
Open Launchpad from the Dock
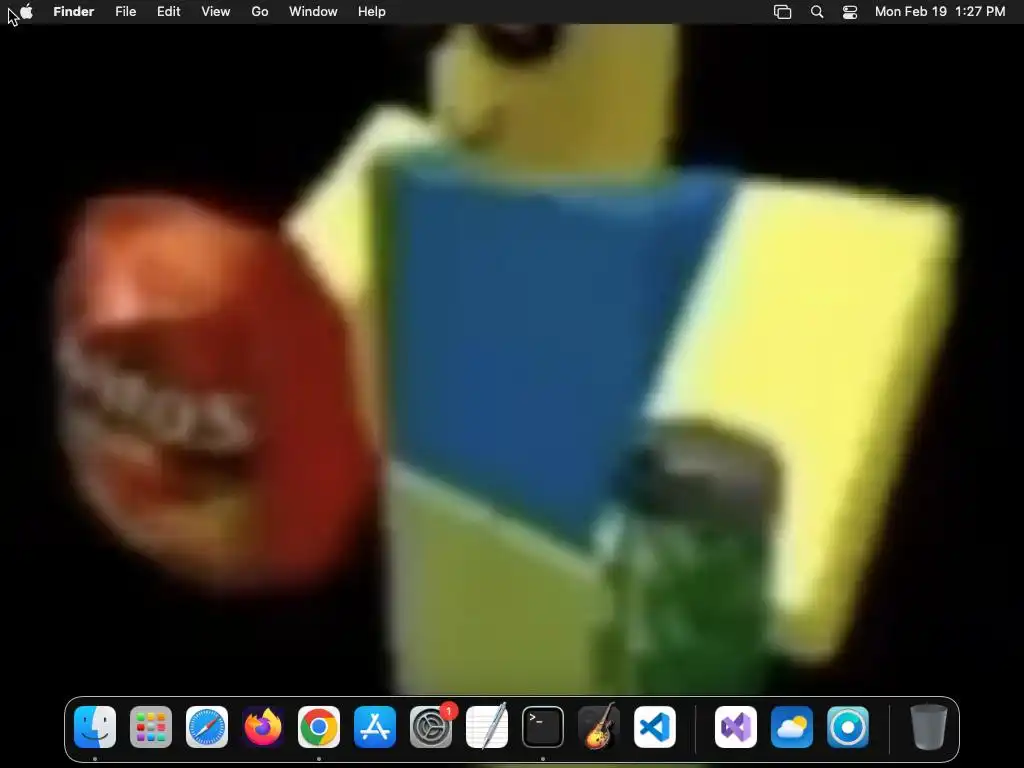point(151,727)
